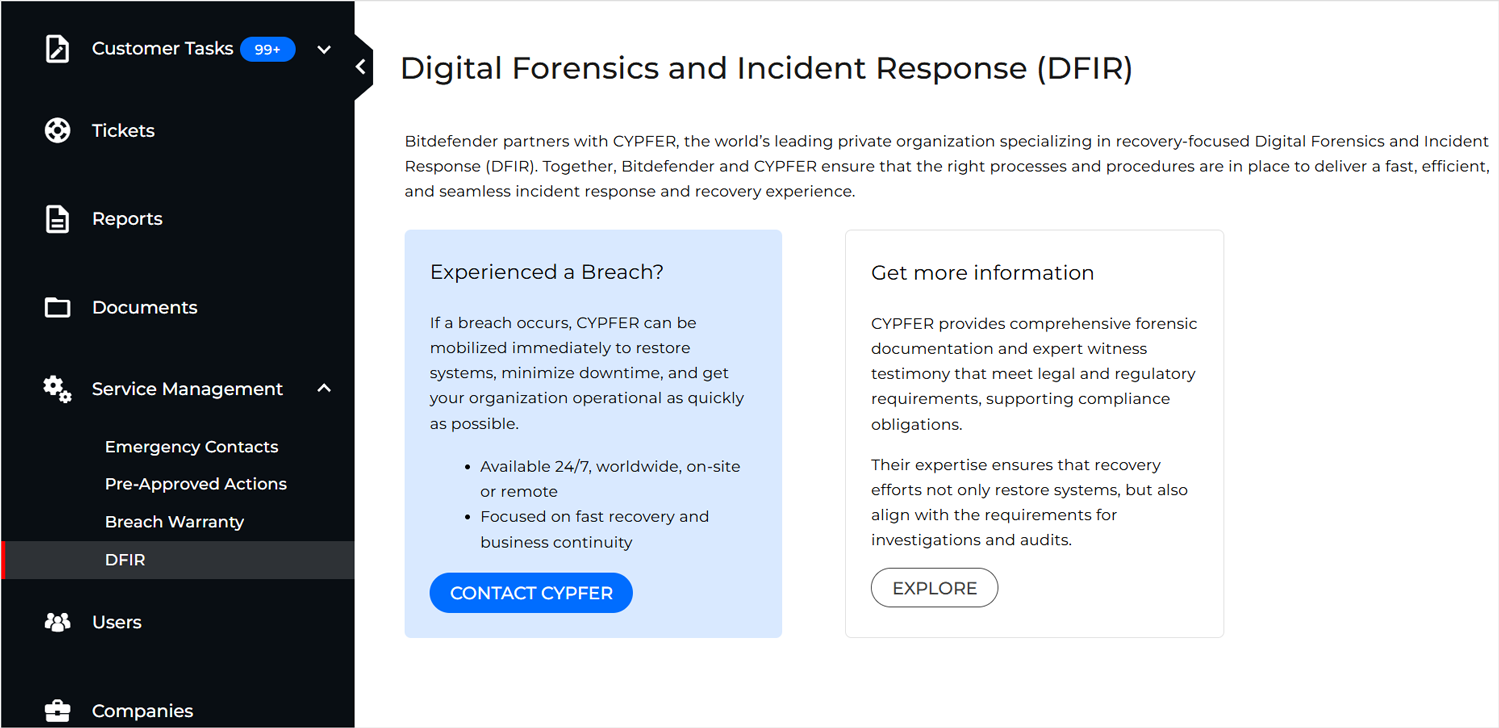Open Users via the people icon
Screen dimensions: 1499x728
click(x=57, y=621)
